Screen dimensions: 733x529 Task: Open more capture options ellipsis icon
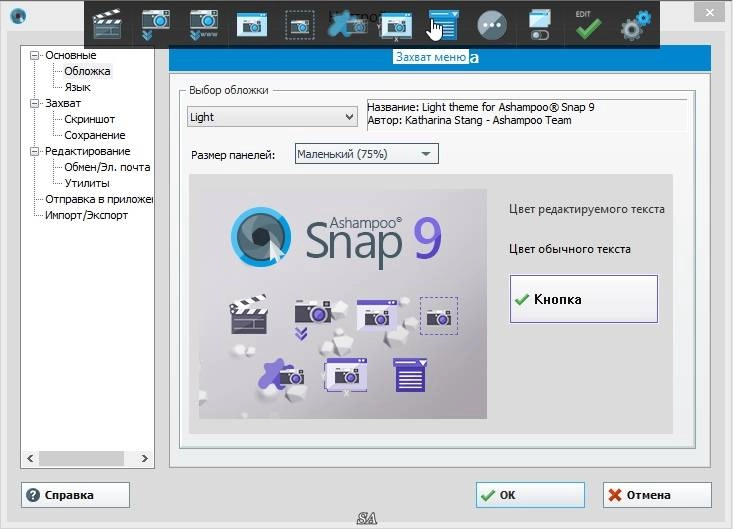(x=492, y=25)
